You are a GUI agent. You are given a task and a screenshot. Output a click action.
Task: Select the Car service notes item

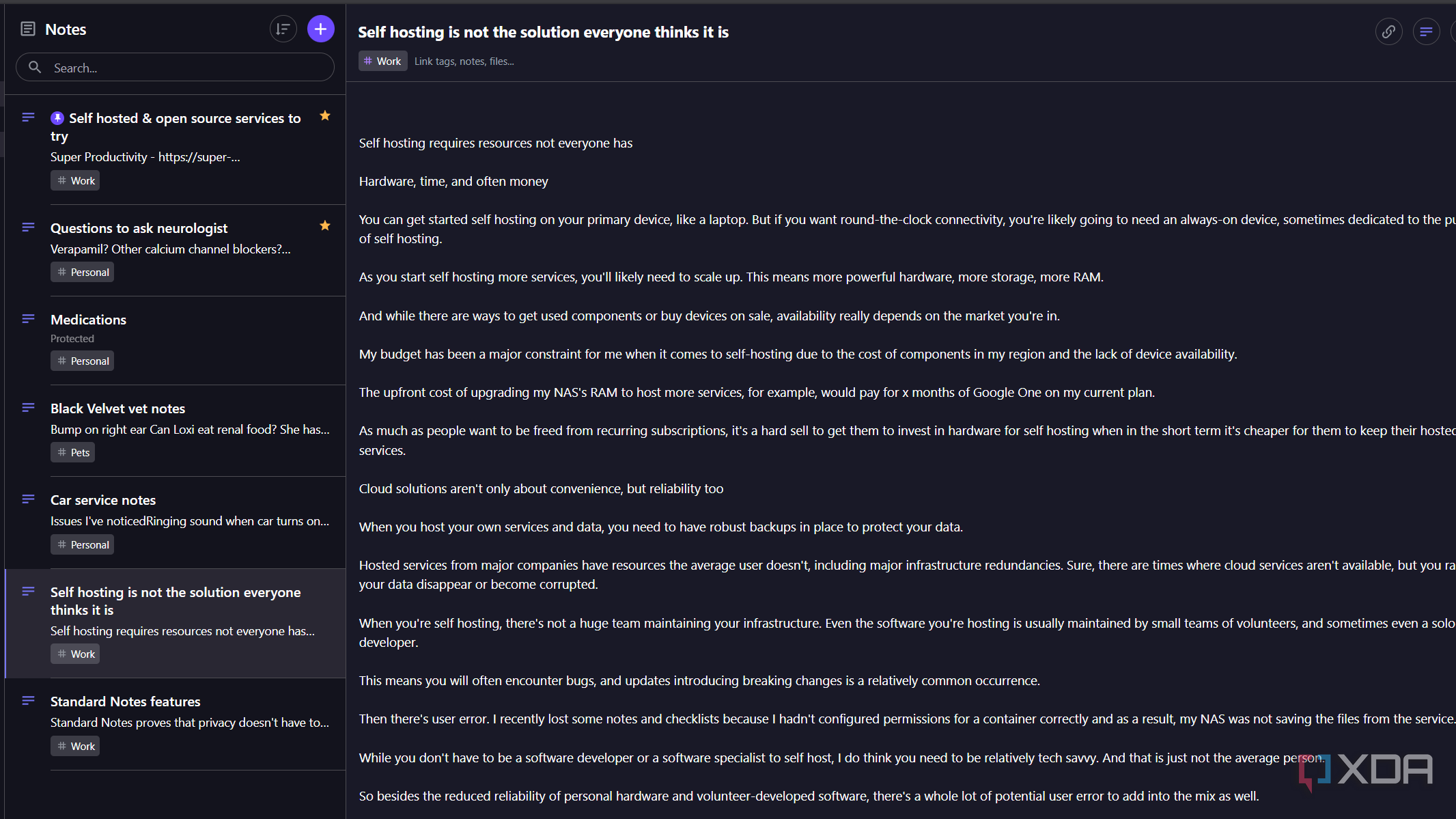[103, 500]
